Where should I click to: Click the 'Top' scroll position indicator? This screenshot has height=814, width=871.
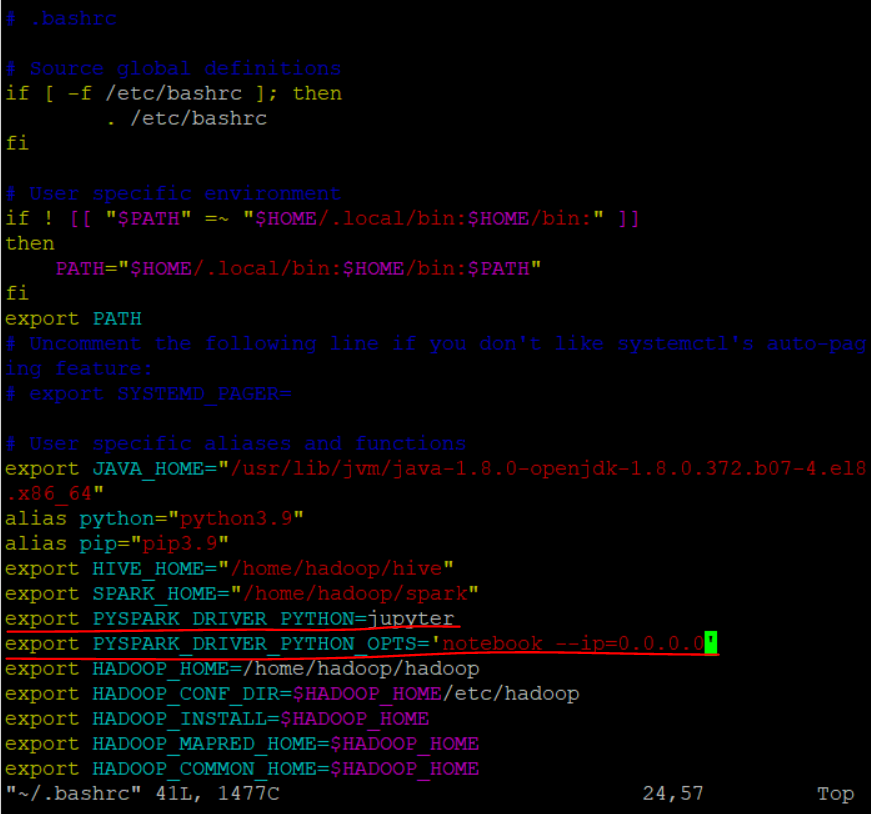click(x=835, y=794)
